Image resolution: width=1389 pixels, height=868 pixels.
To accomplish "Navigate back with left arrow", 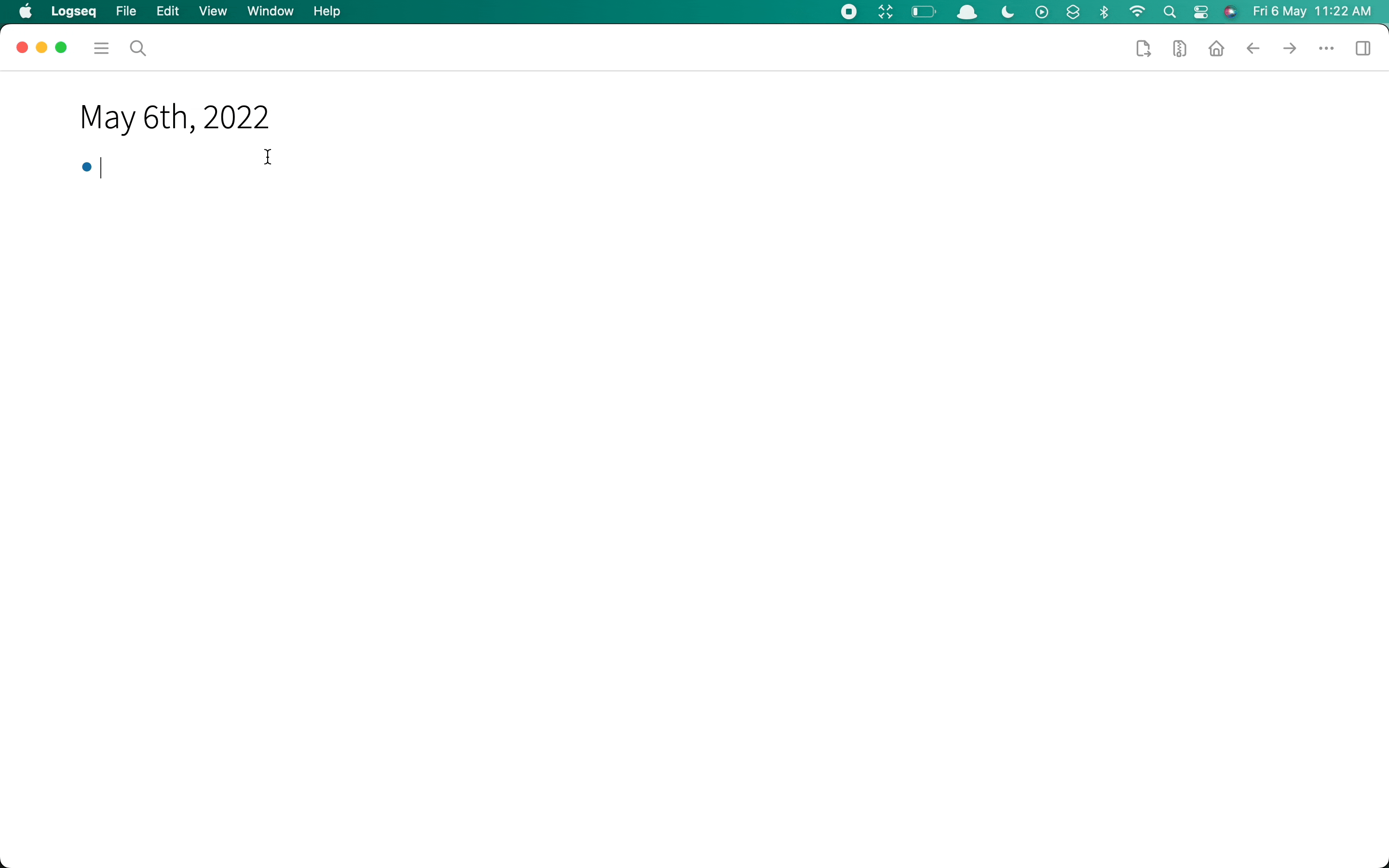I will (1253, 49).
